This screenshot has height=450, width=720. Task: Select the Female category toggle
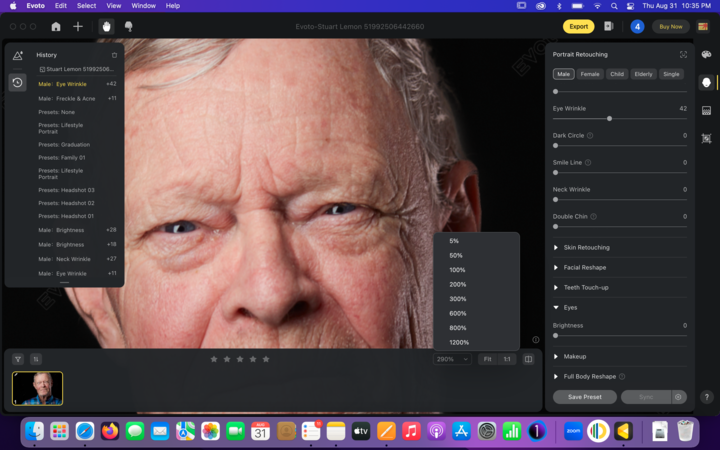click(x=590, y=74)
